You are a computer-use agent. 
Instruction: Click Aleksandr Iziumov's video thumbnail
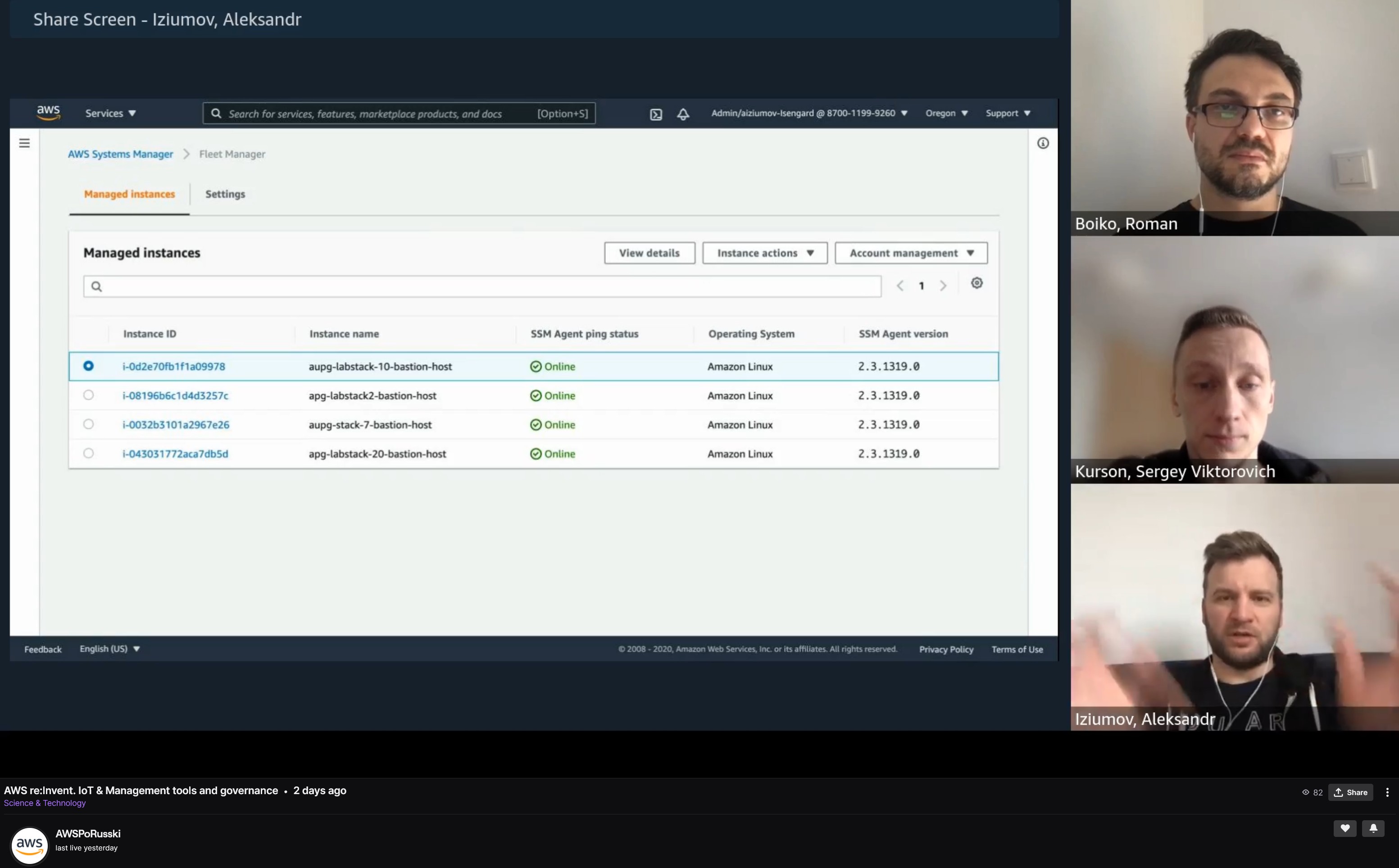(x=1234, y=607)
